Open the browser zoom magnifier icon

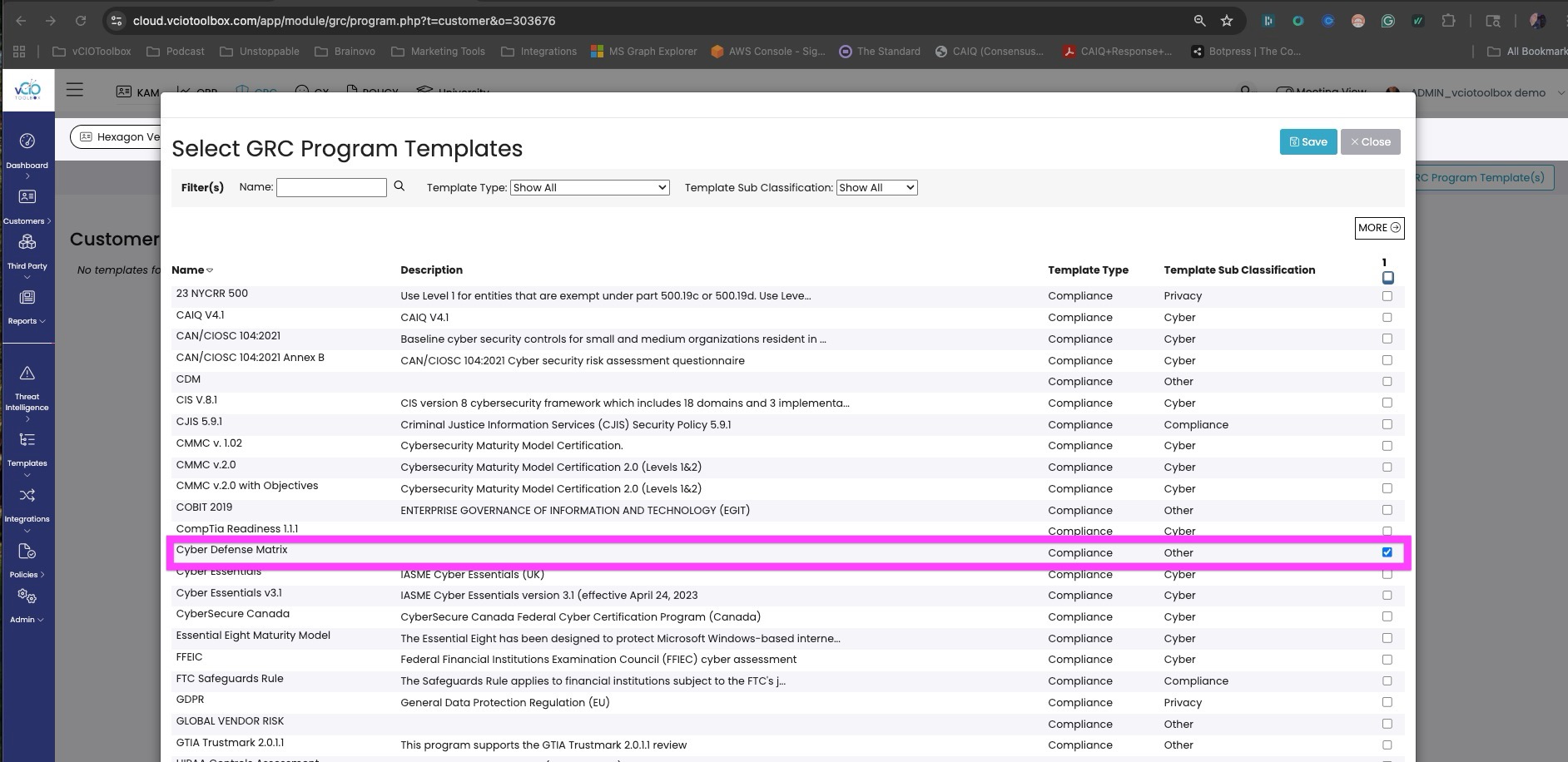coord(1199,21)
